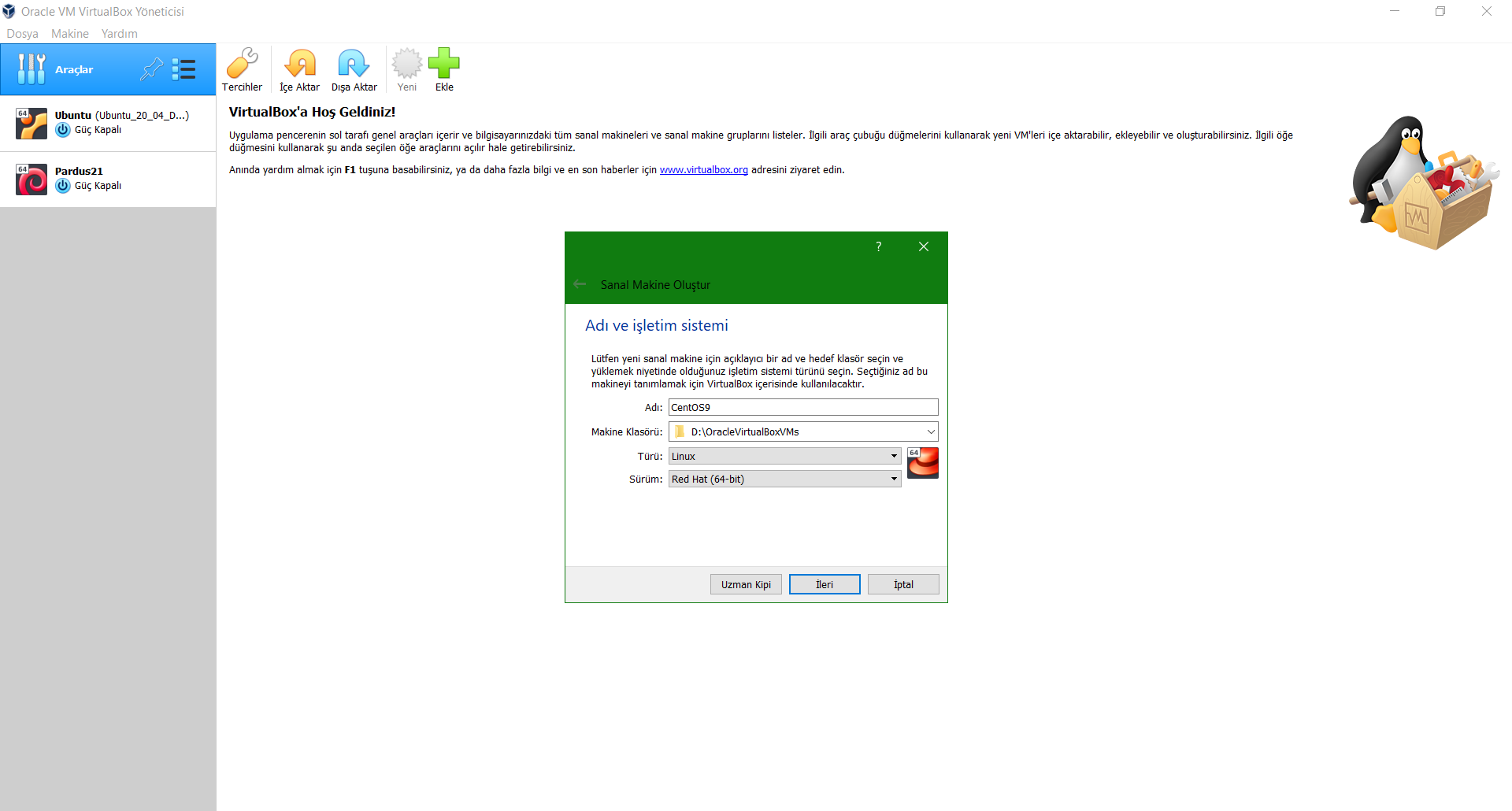The width and height of the screenshot is (1512, 811).
Task: Click Güç Kapalı text under Pardus21
Action: tap(98, 186)
